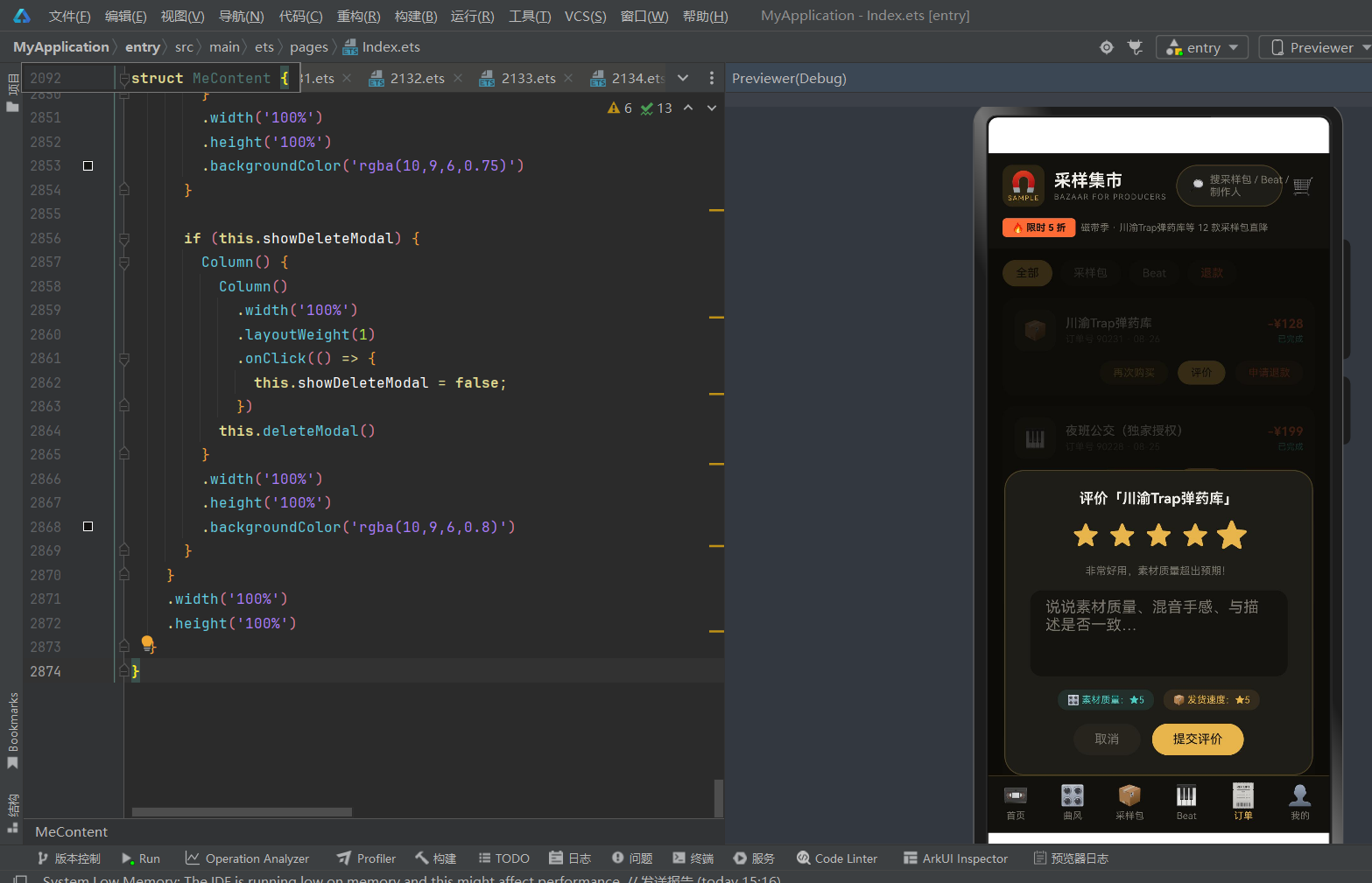Open the ArkUI Inspector tool window
Image resolution: width=1372 pixels, height=883 pixels.
point(955,858)
